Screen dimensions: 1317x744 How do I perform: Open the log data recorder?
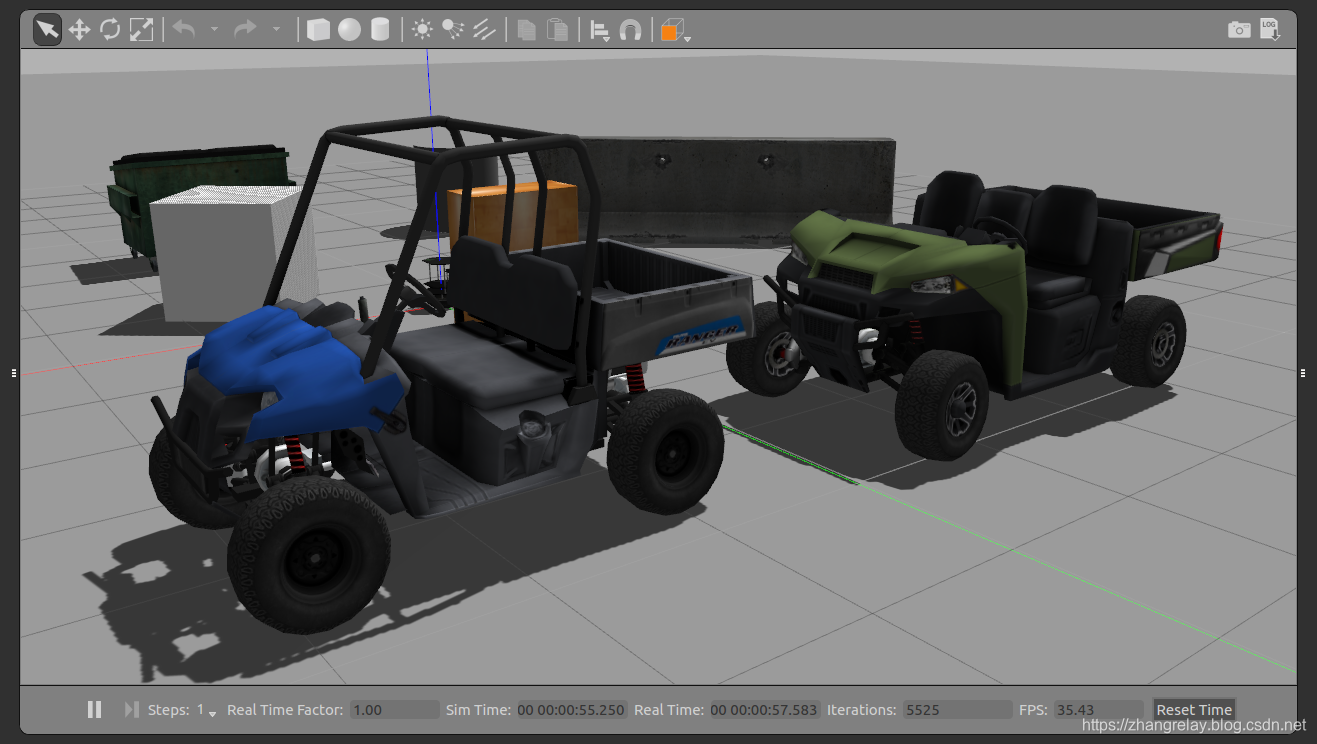[x=1270, y=29]
